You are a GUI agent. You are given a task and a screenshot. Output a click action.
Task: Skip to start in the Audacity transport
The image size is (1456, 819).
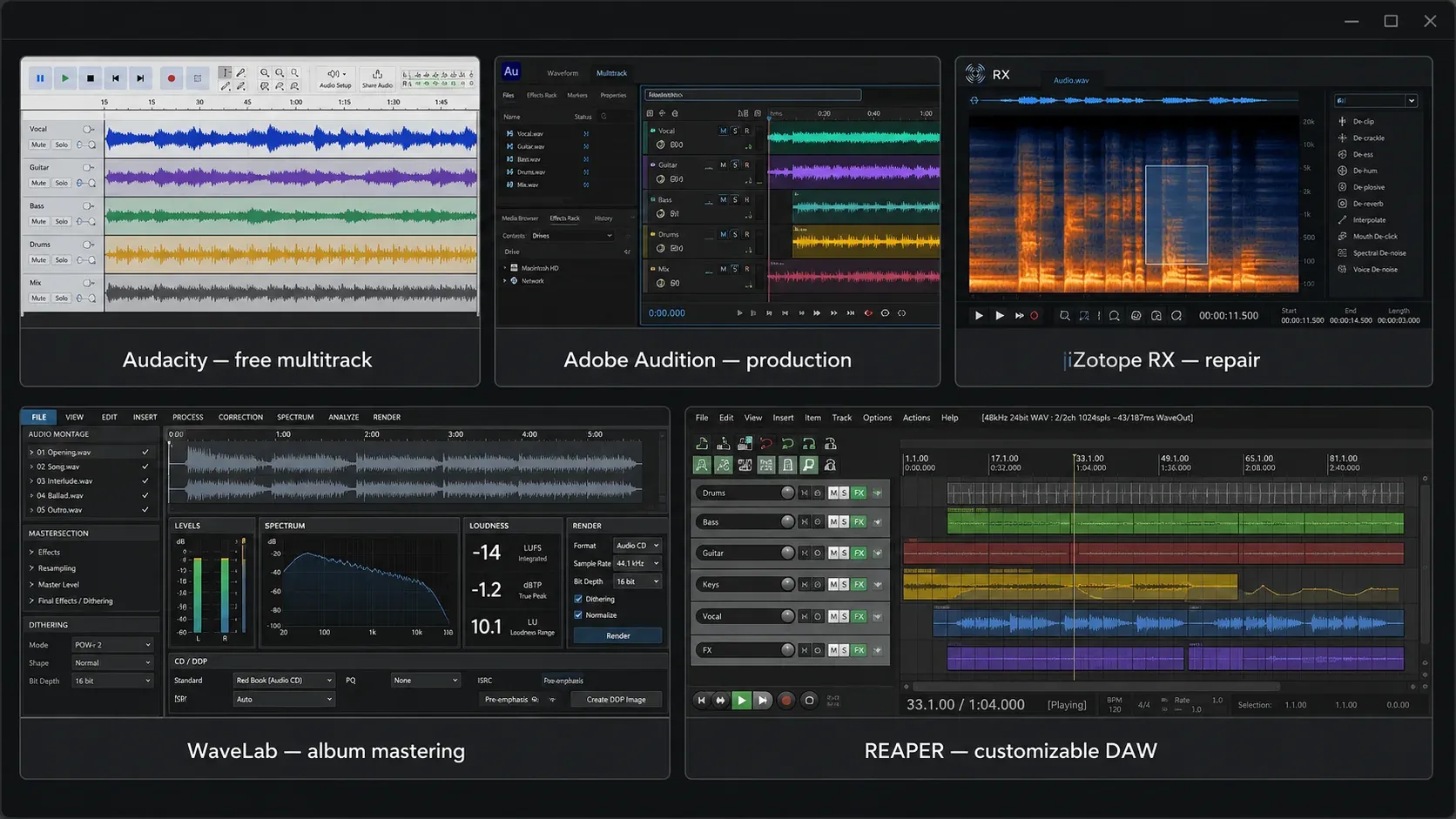(116, 78)
